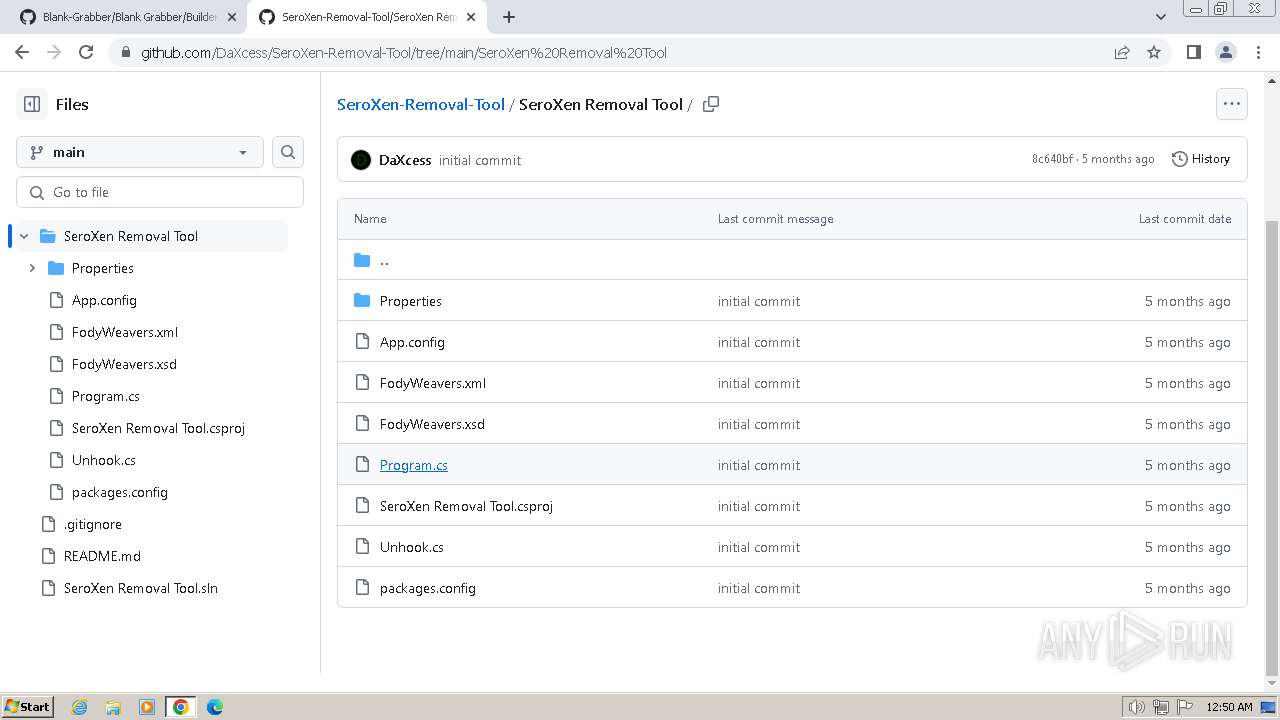Open SeroXen Removal Tool.csproj in table

(x=466, y=506)
